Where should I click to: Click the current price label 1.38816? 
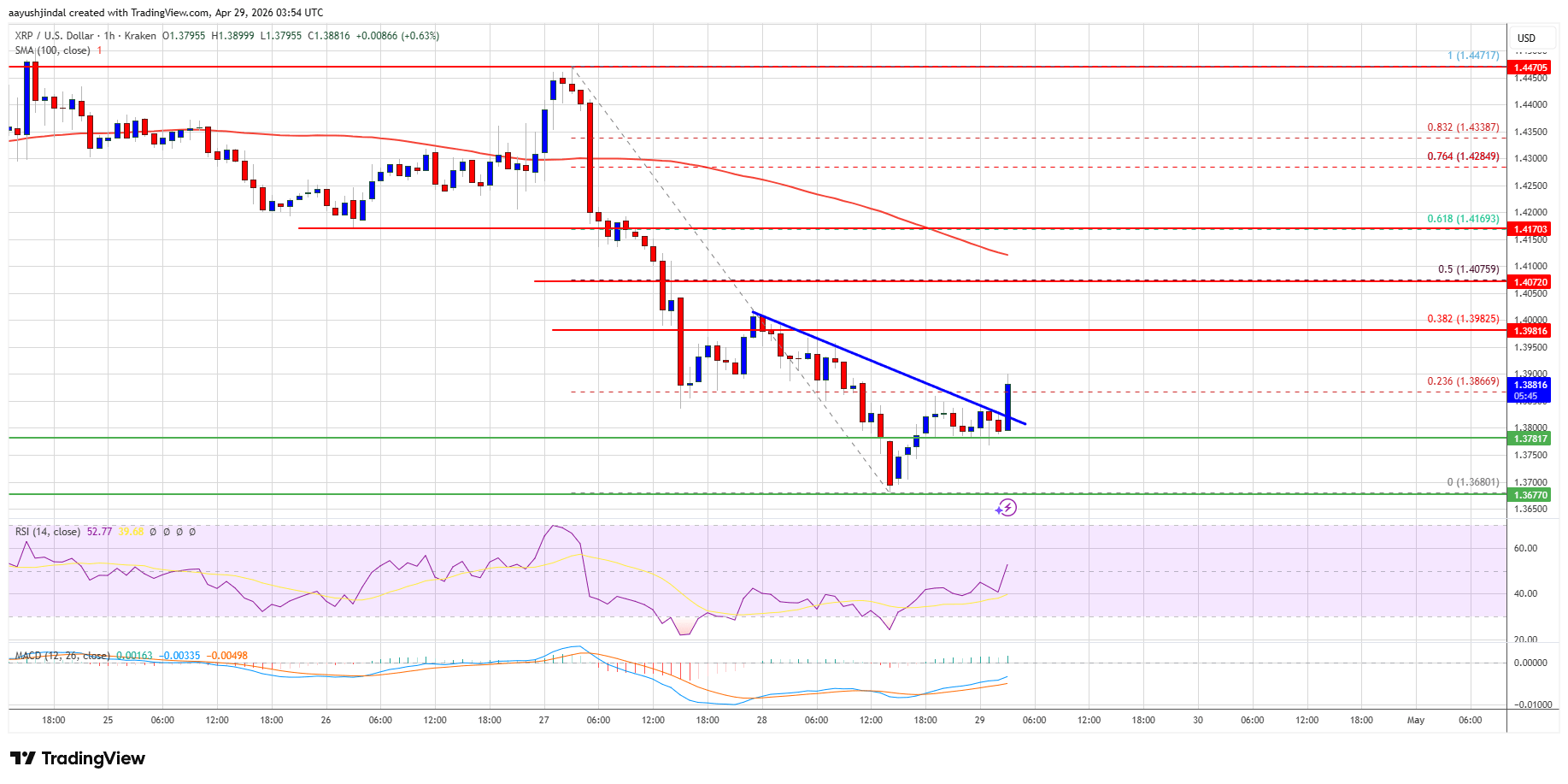tap(1530, 386)
